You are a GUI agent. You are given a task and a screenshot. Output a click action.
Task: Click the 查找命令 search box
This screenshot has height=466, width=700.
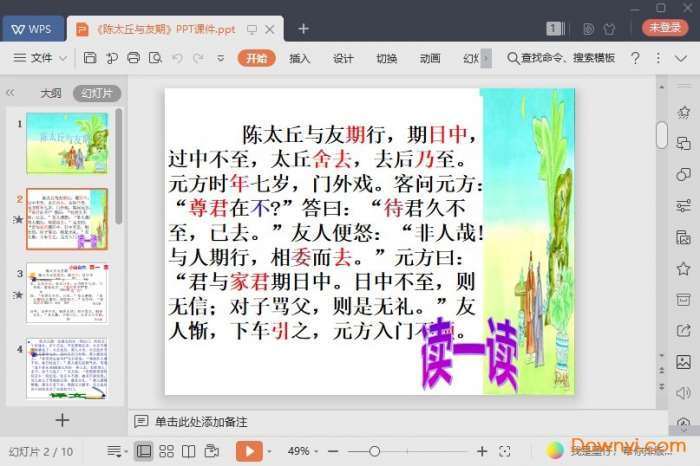click(x=562, y=58)
